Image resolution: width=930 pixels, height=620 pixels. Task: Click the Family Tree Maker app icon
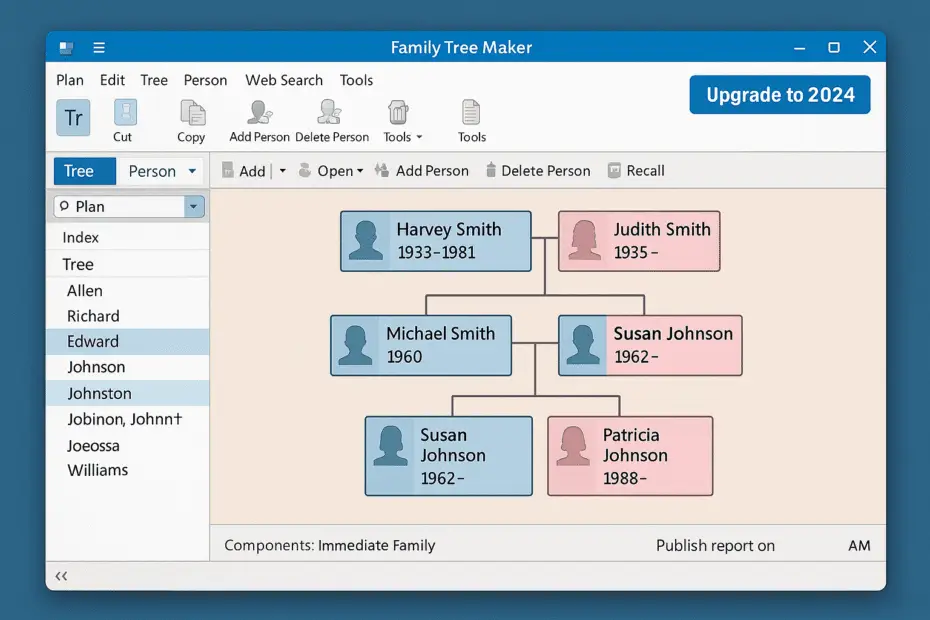coord(64,47)
